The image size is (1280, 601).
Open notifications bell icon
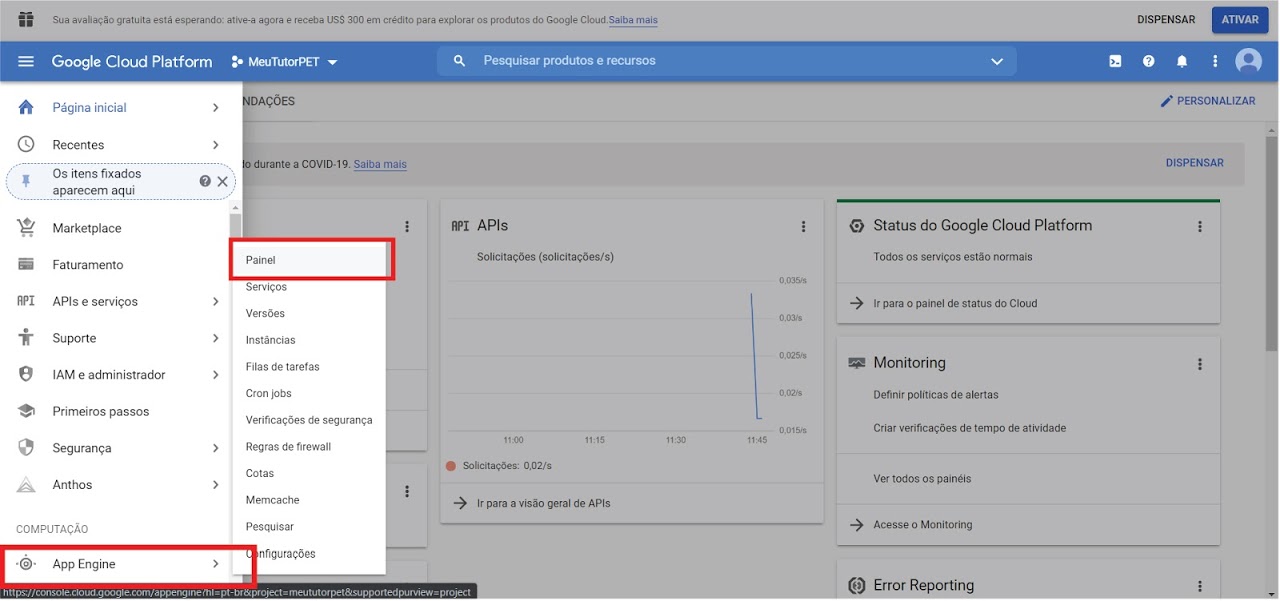click(x=1182, y=62)
